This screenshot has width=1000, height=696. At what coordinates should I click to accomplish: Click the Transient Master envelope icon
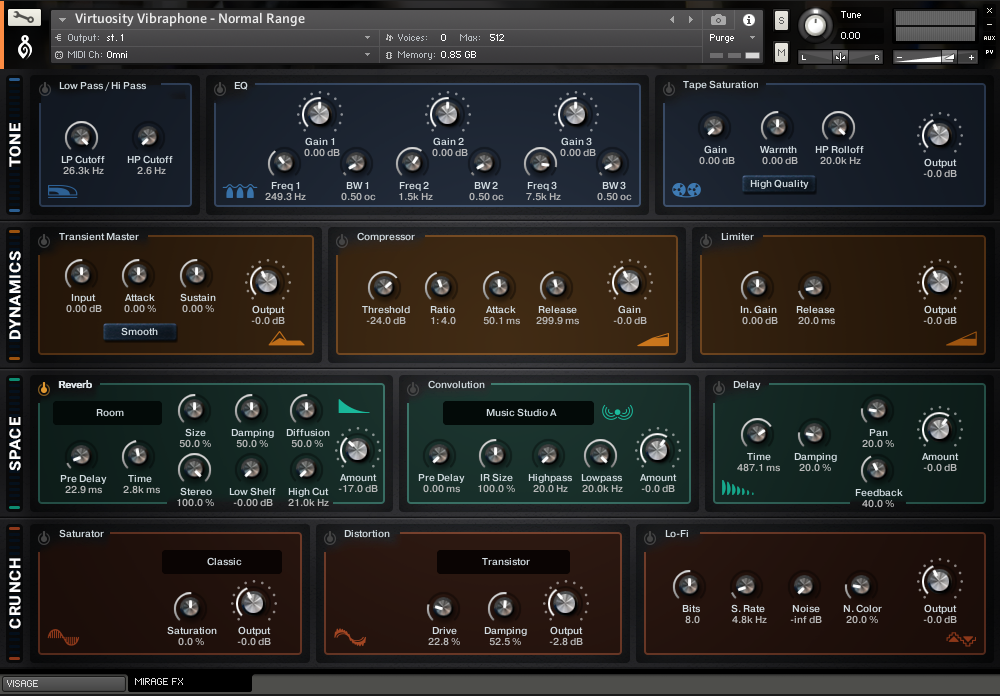(x=286, y=339)
